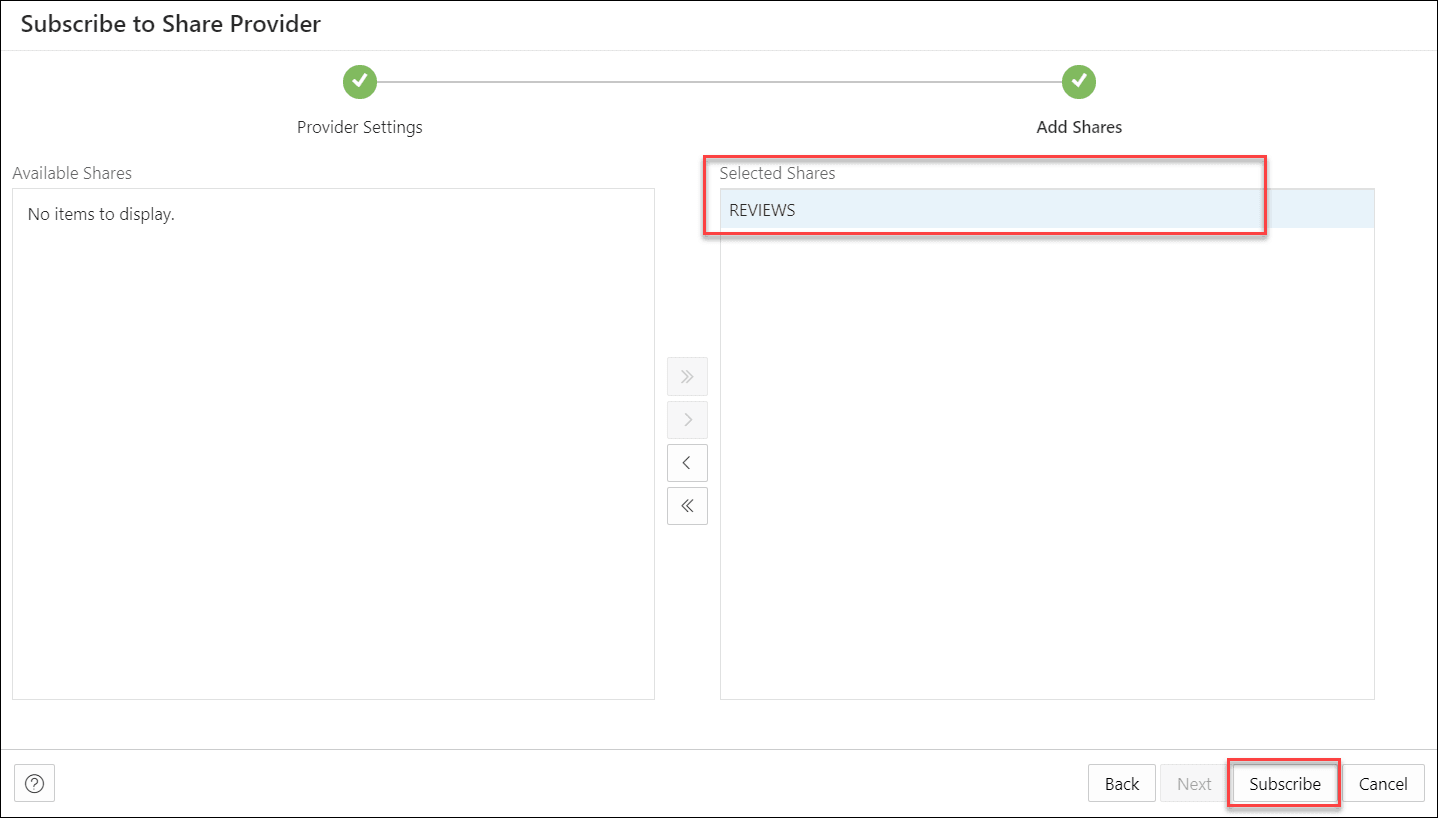Select REVIEWS in the Selected Shares list
1438x818 pixels.
762,210
